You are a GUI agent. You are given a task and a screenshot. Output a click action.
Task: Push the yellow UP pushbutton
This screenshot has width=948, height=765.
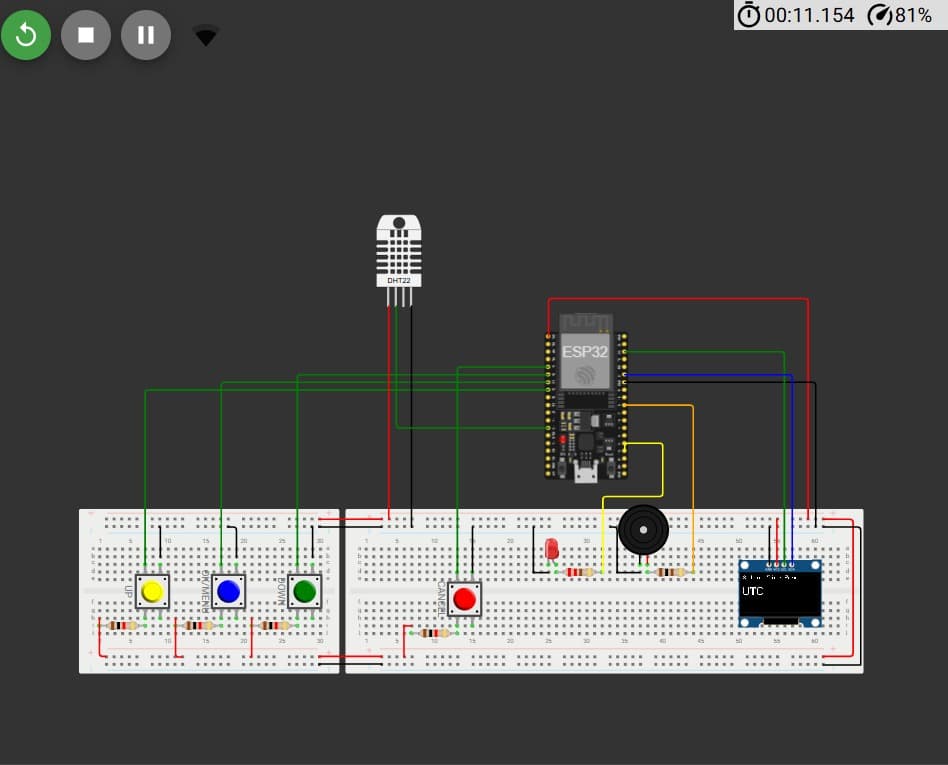[152, 591]
